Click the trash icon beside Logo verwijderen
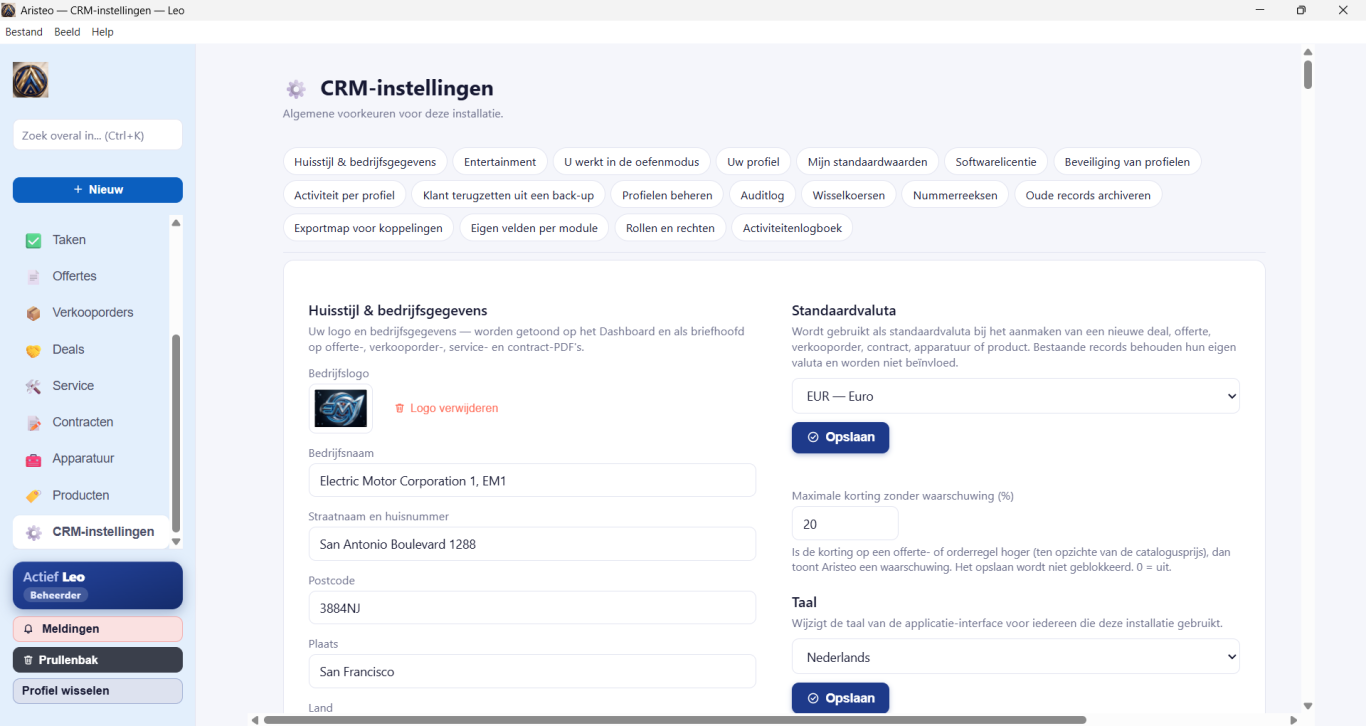 tap(399, 408)
